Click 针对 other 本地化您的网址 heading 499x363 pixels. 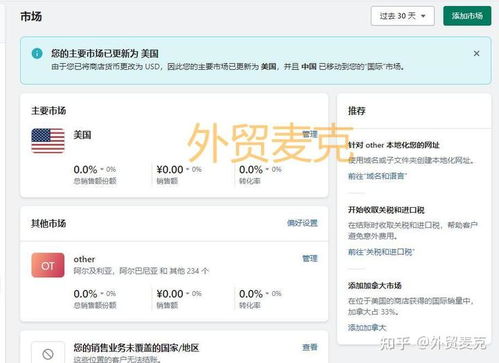click(x=394, y=145)
